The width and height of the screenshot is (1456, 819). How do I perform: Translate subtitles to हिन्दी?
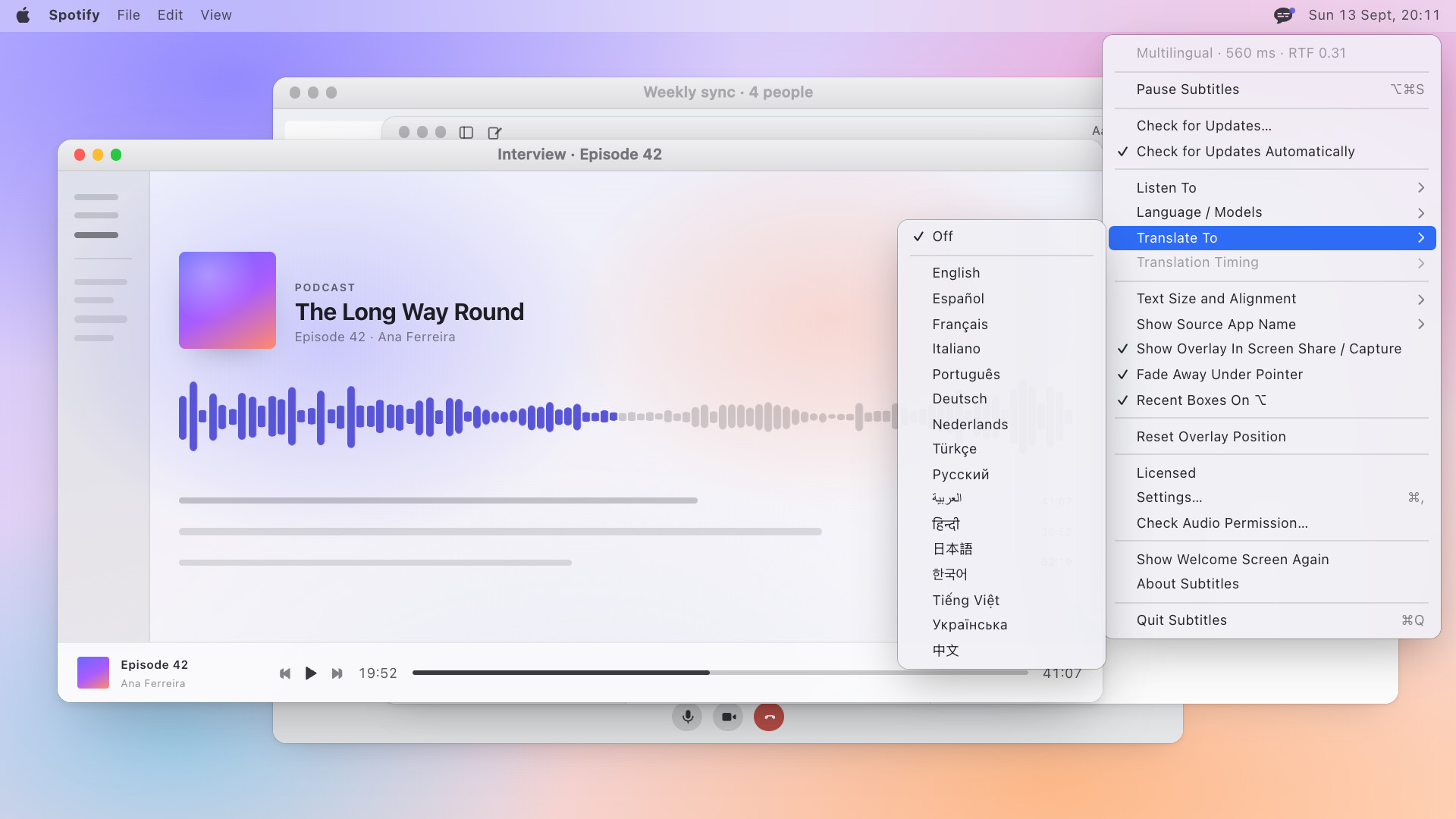click(x=1001, y=525)
